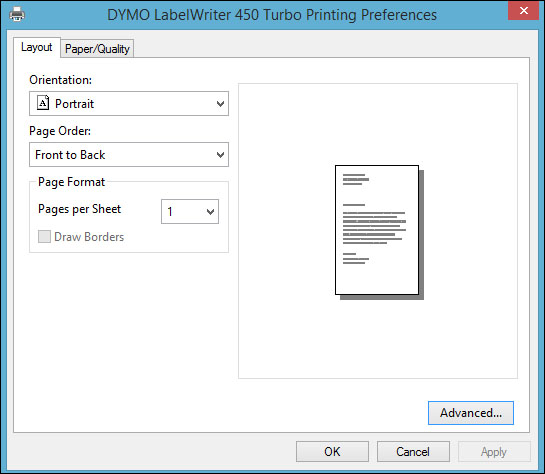Click the 'Page Format' group label
Viewport: 545px width, 474px height.
(x=72, y=182)
